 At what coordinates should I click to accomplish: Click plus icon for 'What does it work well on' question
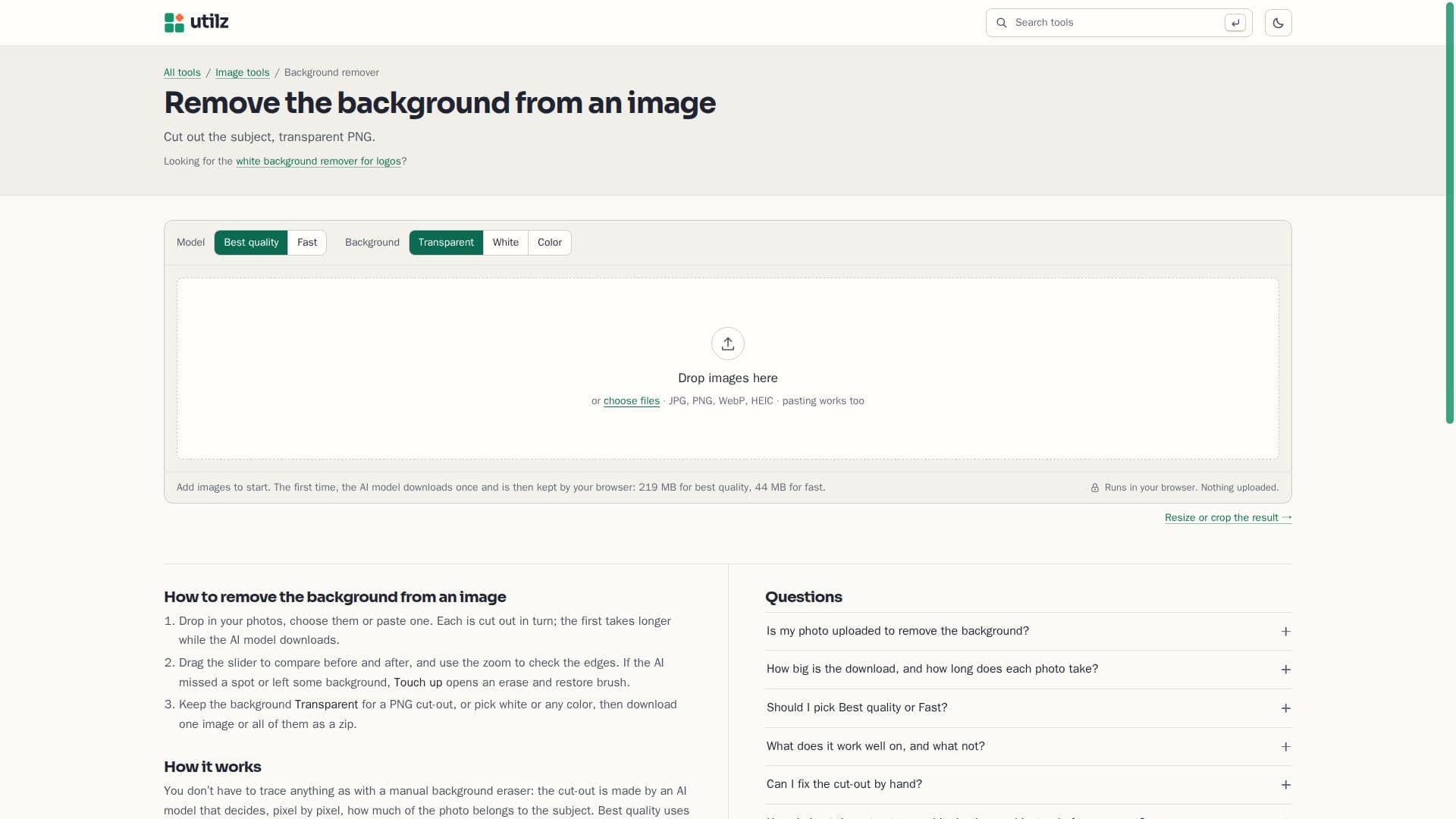[1285, 747]
